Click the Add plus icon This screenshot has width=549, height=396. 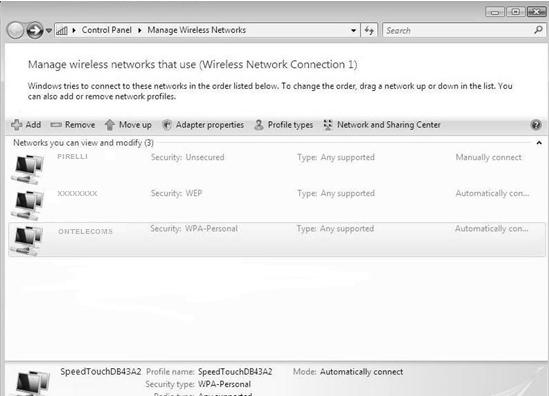tap(16, 125)
